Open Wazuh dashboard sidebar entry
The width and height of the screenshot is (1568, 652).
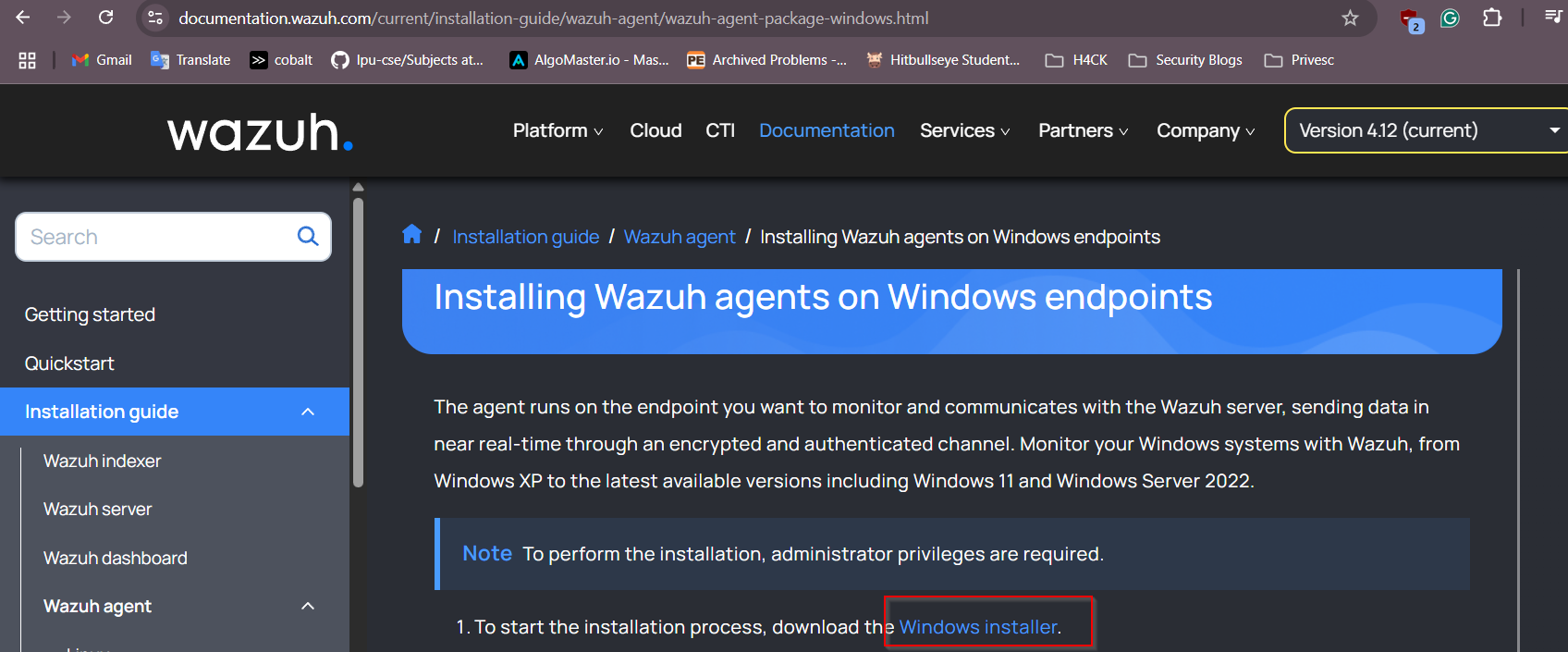(x=115, y=558)
